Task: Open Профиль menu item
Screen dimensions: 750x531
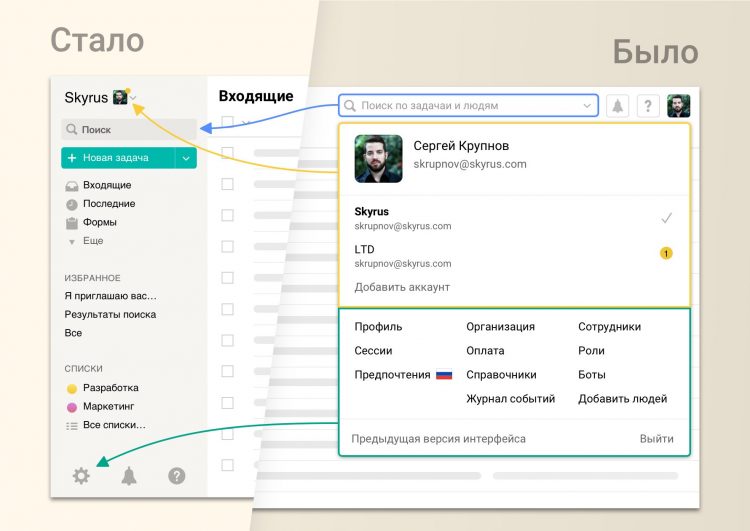Action: pyautogui.click(x=378, y=327)
